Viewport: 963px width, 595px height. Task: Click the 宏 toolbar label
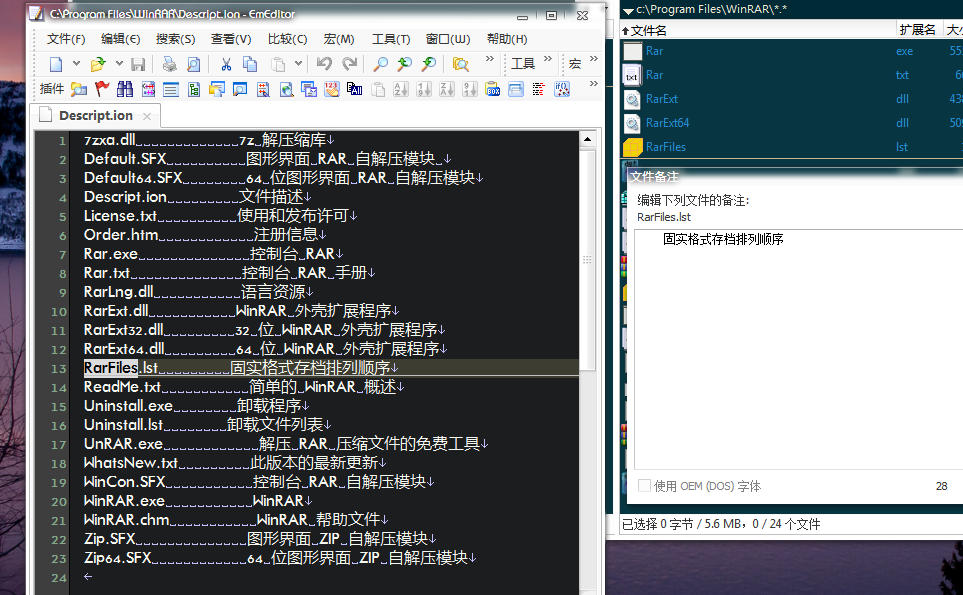coord(575,63)
